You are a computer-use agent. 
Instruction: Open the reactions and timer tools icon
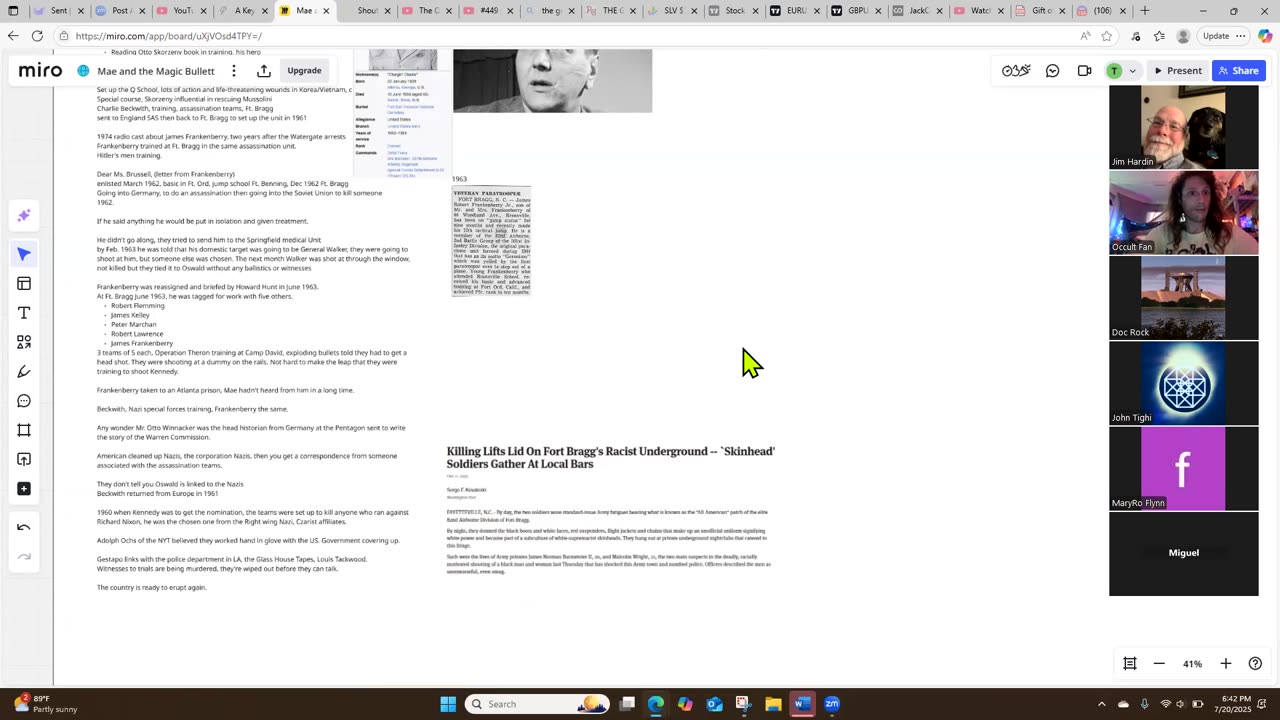[1016, 71]
